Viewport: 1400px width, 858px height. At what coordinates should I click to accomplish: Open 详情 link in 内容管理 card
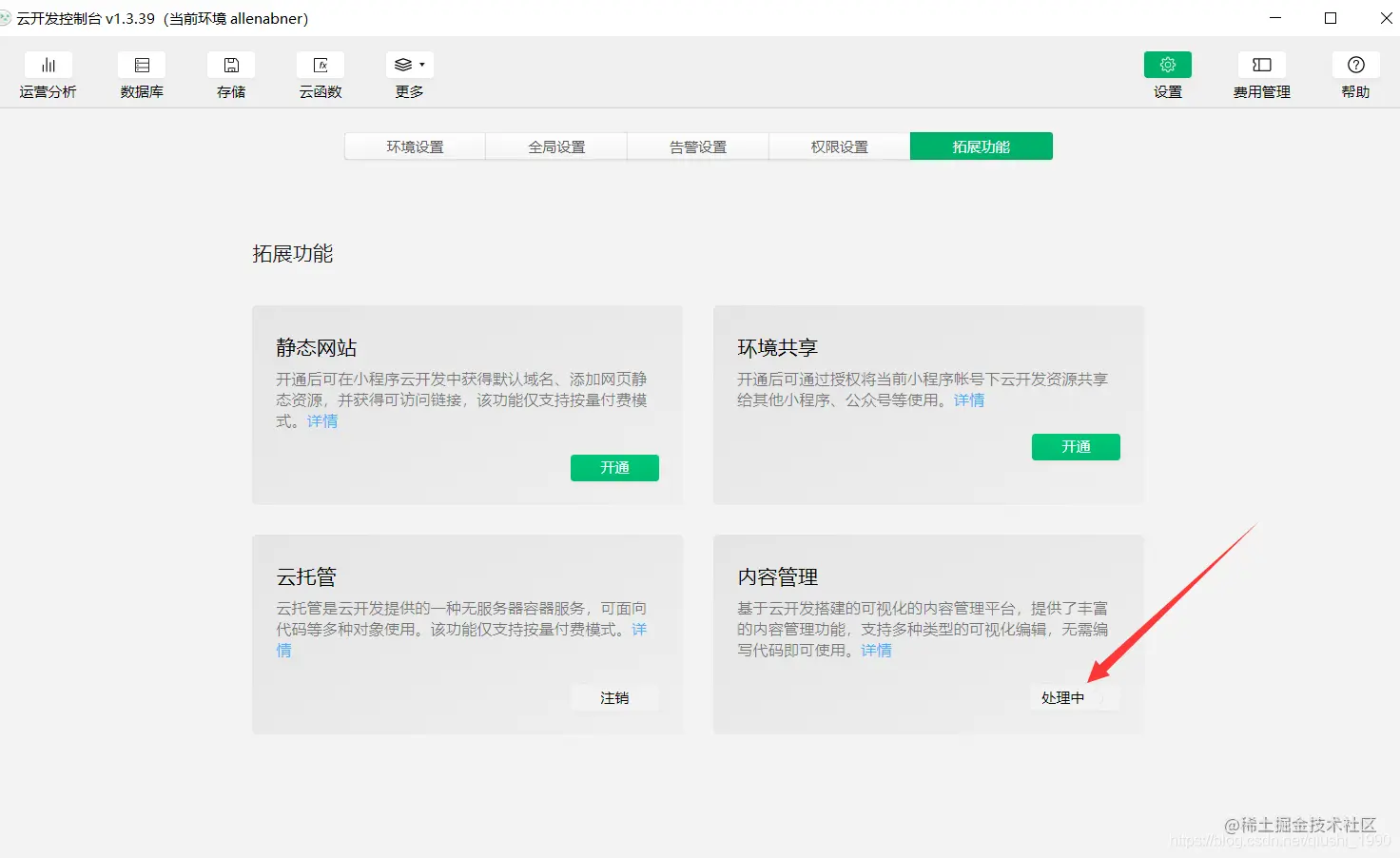pos(877,650)
